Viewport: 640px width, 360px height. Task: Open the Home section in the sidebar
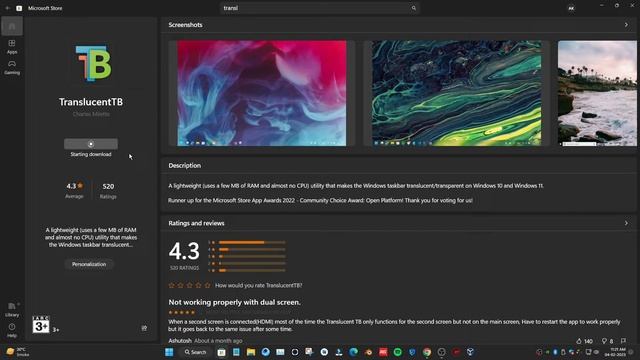(12, 27)
